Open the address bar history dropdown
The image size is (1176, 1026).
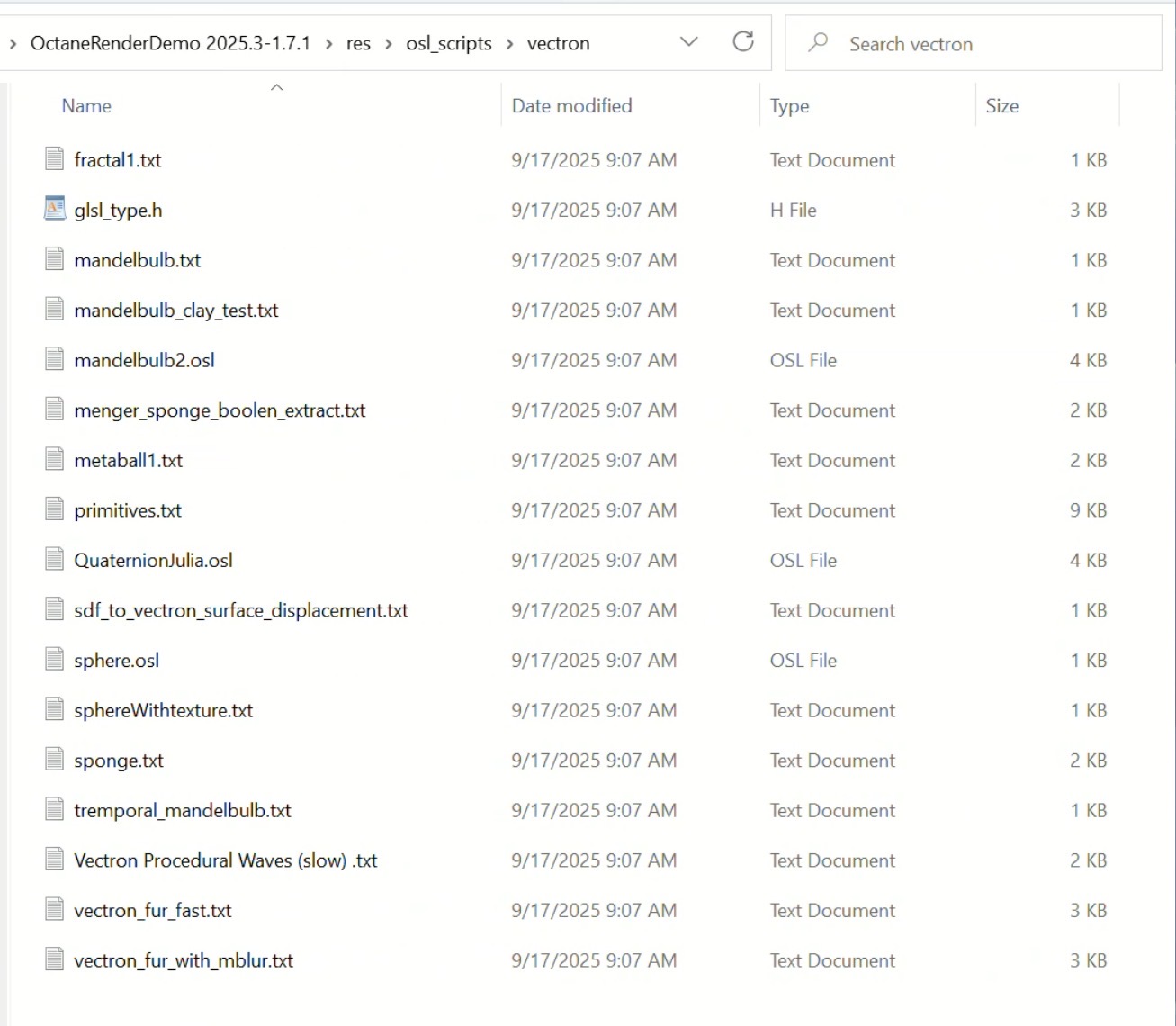689,42
